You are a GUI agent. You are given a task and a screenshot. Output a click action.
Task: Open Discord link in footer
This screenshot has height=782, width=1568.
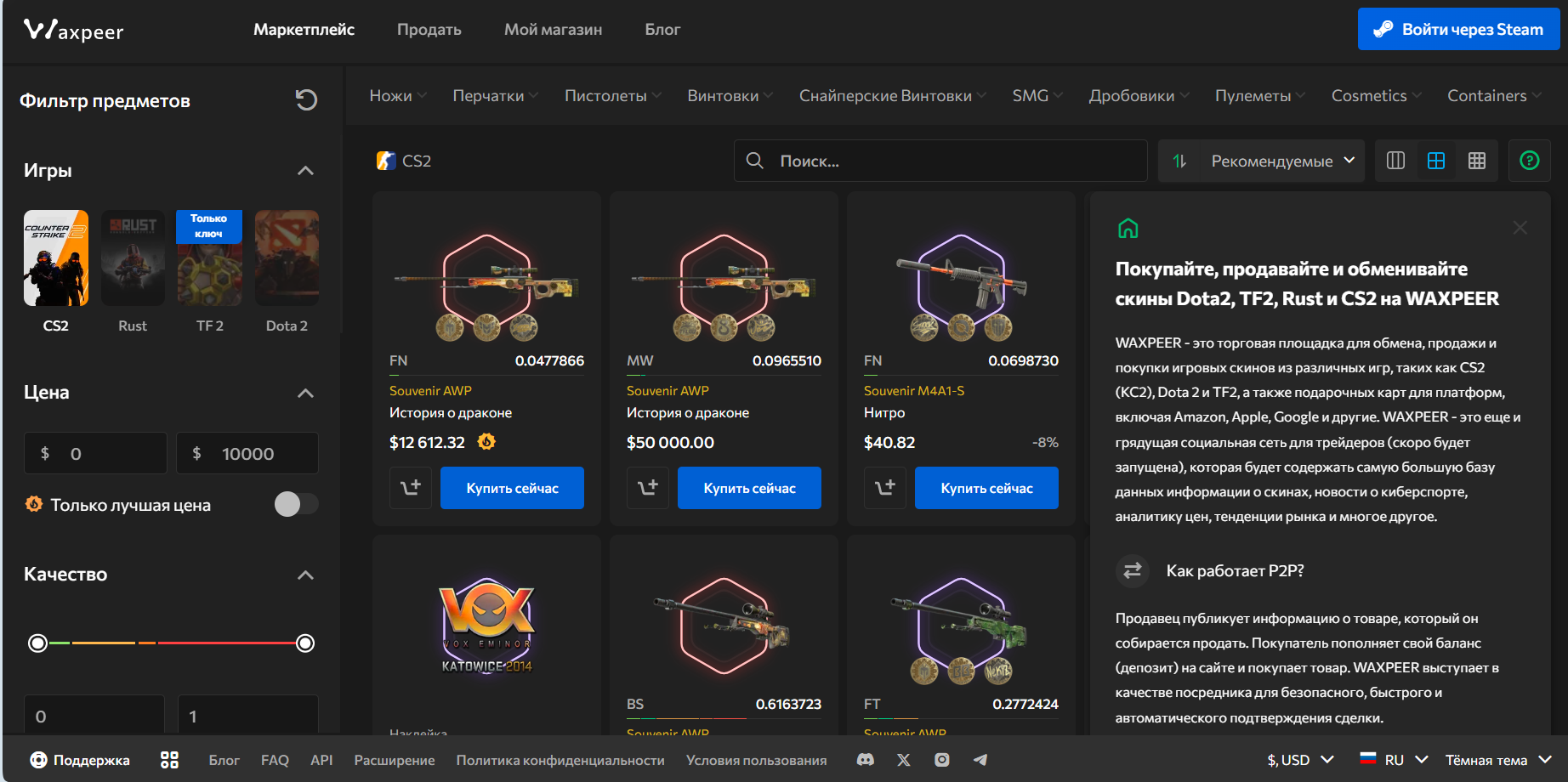click(866, 760)
